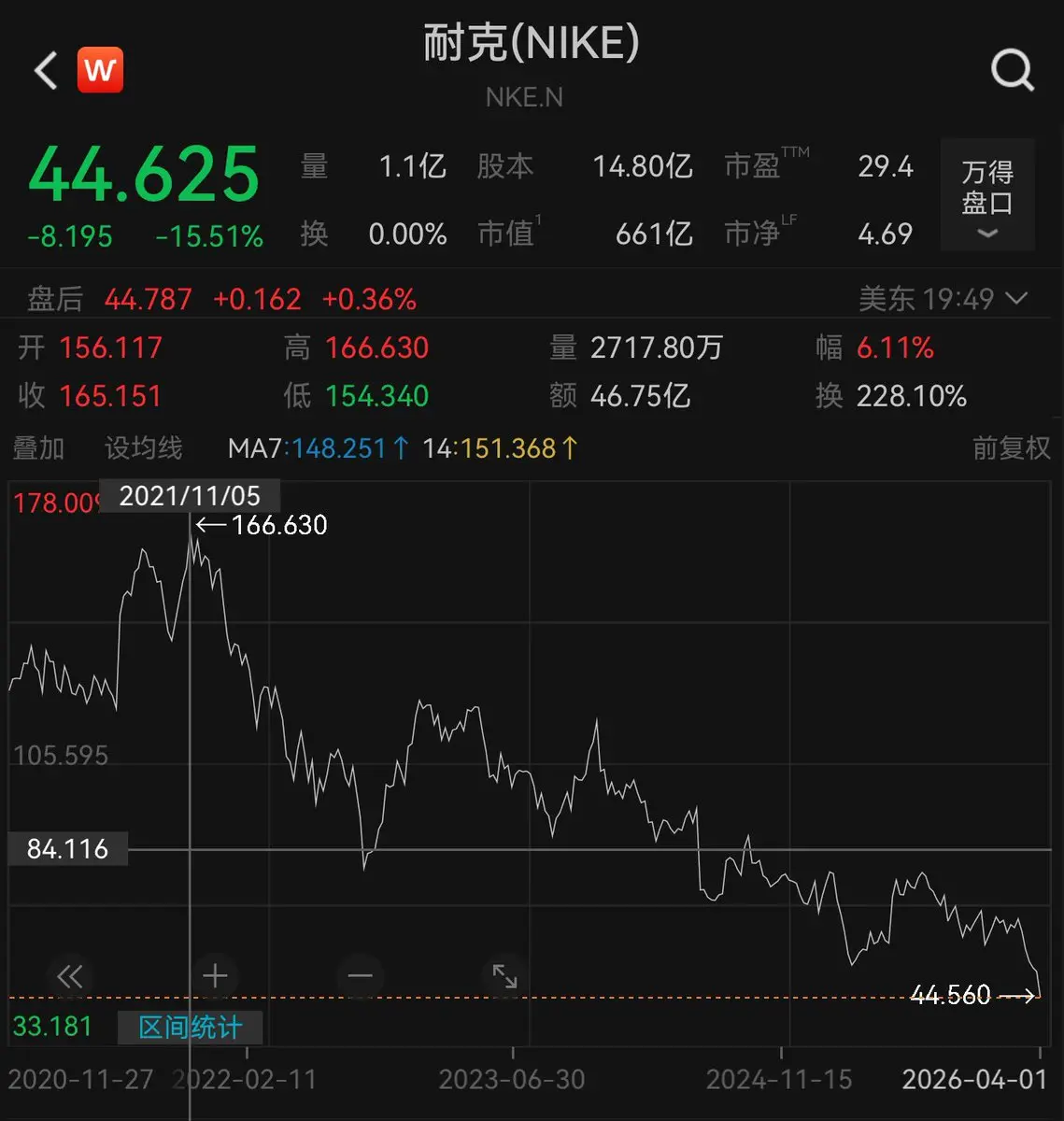Screen dimensions: 1064x1121
Task: Select the 84.116 crosshair price label
Action: 67,849
